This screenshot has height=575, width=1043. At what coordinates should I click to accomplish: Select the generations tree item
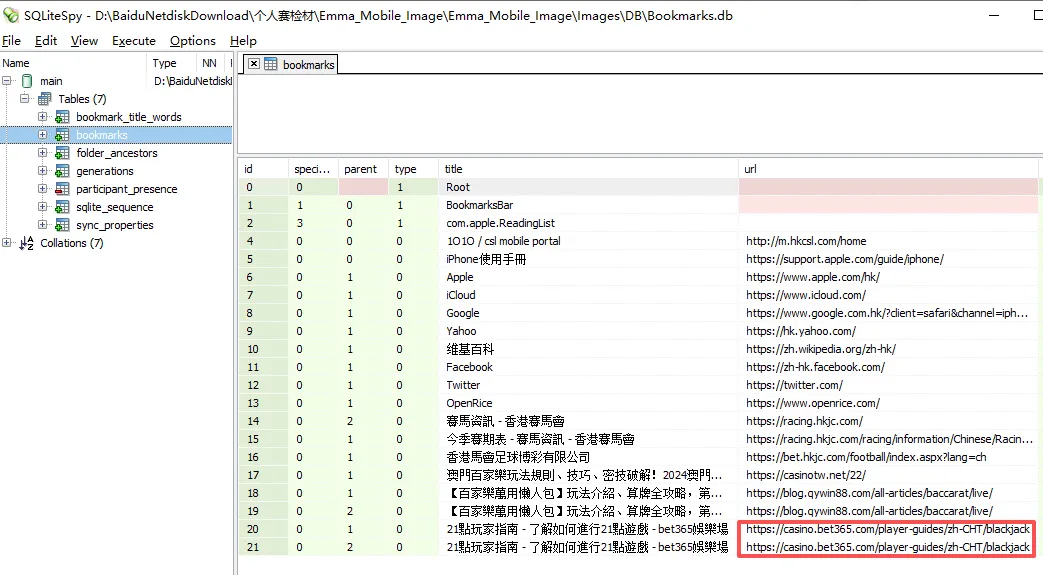coord(104,171)
